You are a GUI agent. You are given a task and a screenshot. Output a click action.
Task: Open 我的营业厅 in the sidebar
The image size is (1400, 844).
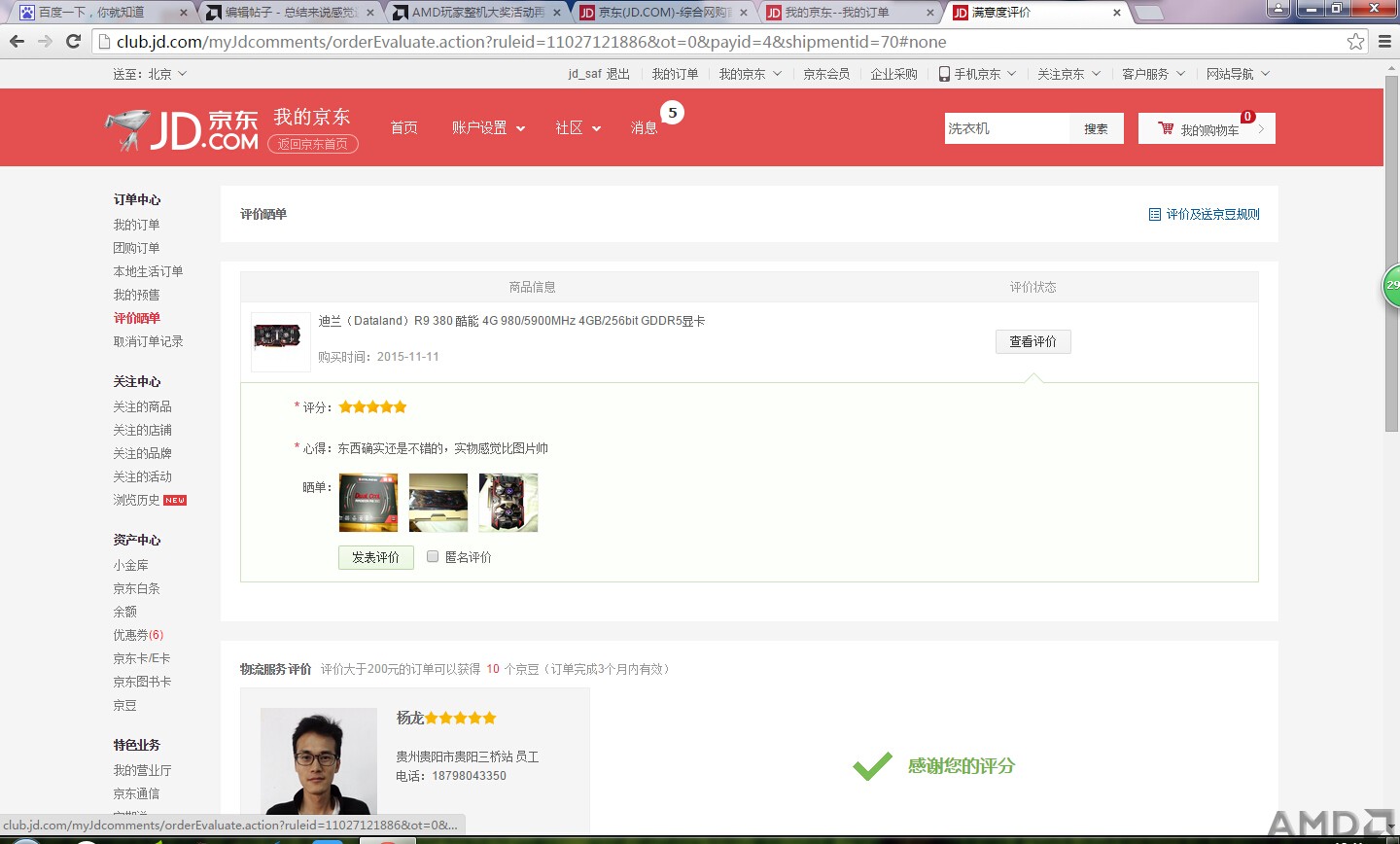[x=142, y=770]
